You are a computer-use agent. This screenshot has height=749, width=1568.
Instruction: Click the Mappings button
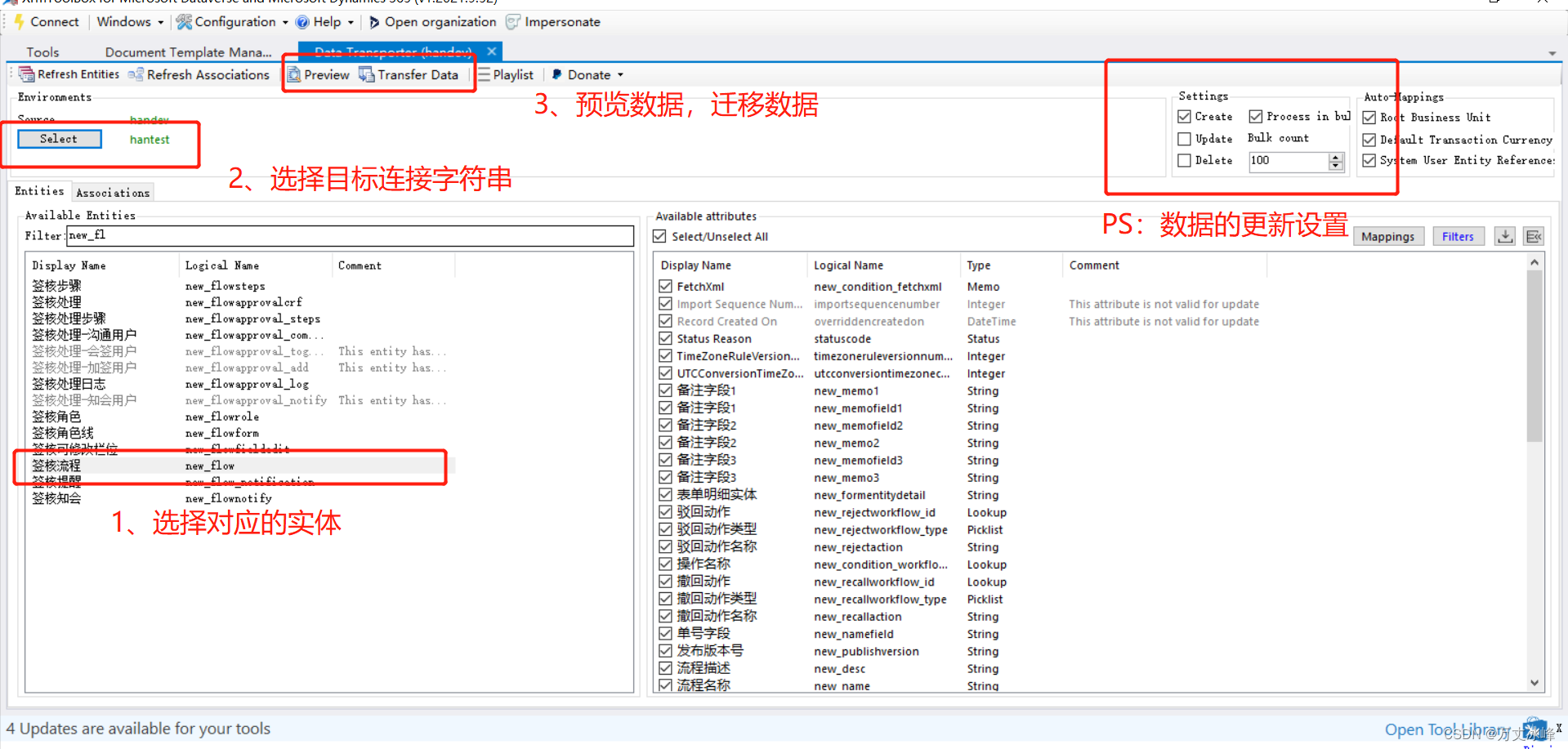coord(1388,236)
